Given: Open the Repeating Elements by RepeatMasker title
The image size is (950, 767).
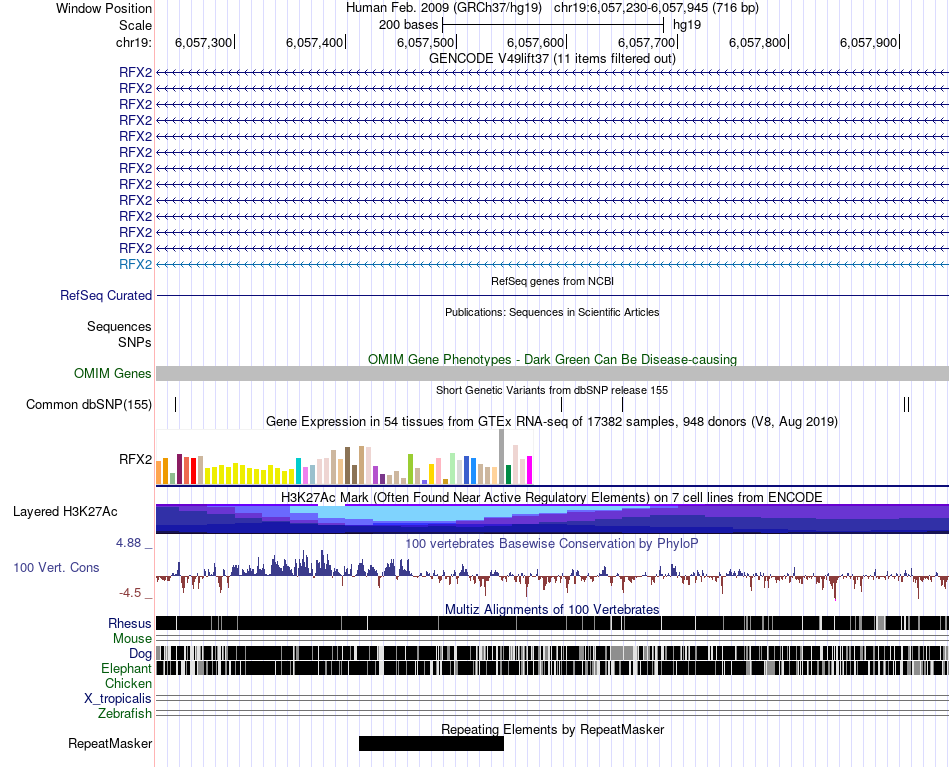Looking at the screenshot, I should coord(552,729).
